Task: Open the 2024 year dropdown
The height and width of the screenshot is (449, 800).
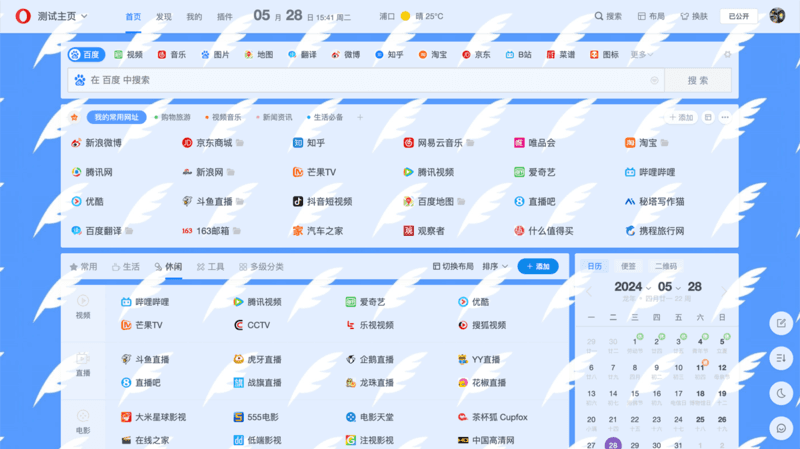Action: pos(633,287)
